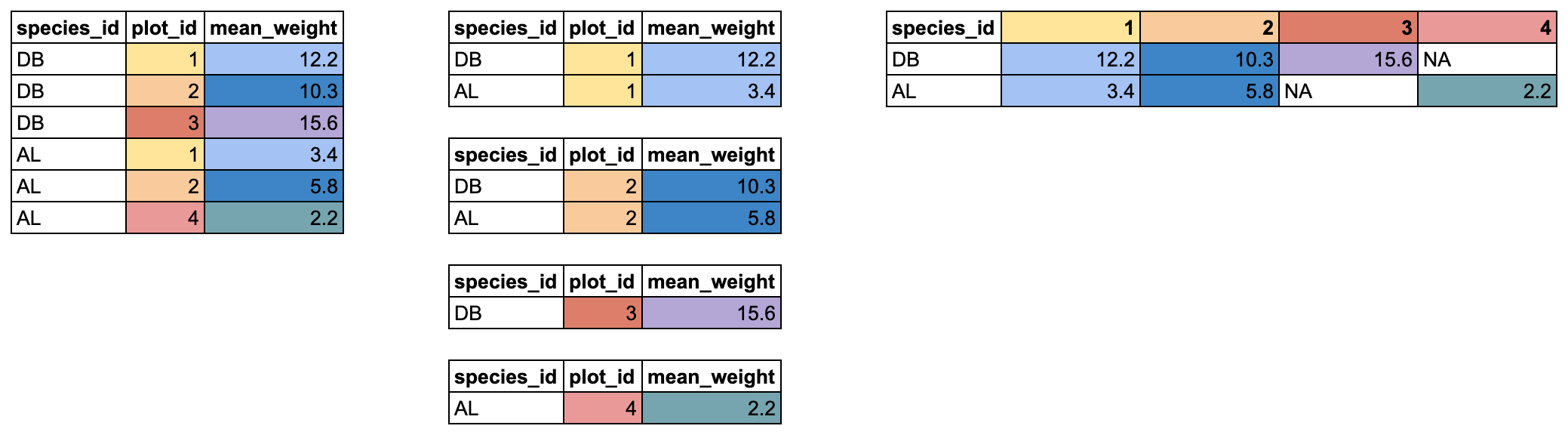Click the NA cell in the wide table's AL row
The height and width of the screenshot is (435, 1568).
1348,91
